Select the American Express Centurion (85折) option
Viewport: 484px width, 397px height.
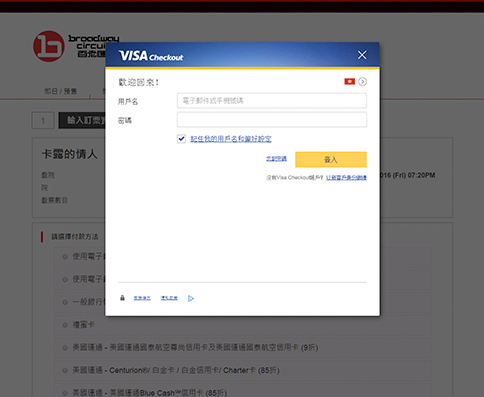click(x=65, y=370)
